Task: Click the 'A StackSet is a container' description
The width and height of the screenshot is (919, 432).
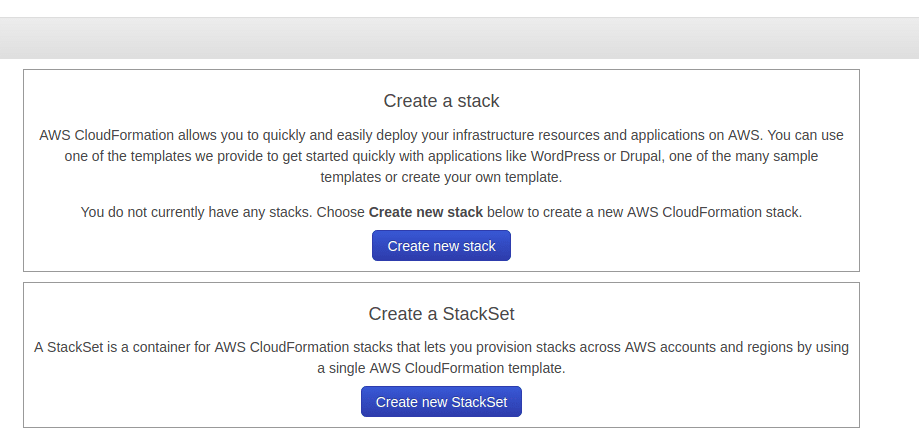Action: tap(441, 358)
